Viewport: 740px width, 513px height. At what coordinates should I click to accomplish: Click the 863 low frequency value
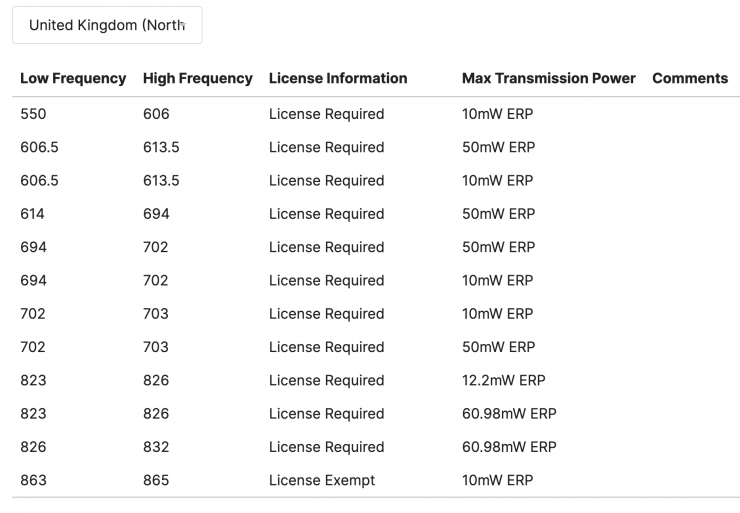pyautogui.click(x=33, y=480)
